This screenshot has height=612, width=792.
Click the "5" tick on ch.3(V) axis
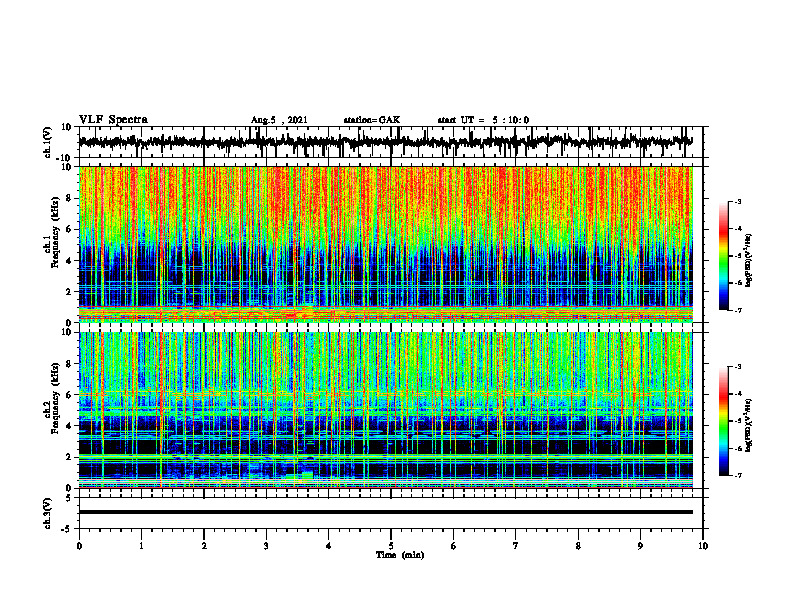69,498
